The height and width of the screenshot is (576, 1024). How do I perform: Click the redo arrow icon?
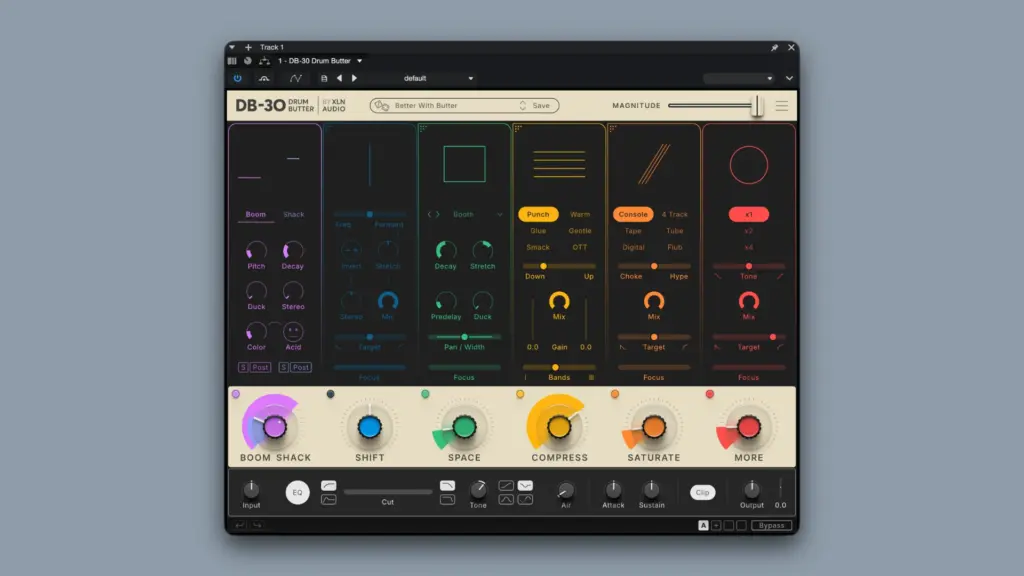click(x=257, y=524)
